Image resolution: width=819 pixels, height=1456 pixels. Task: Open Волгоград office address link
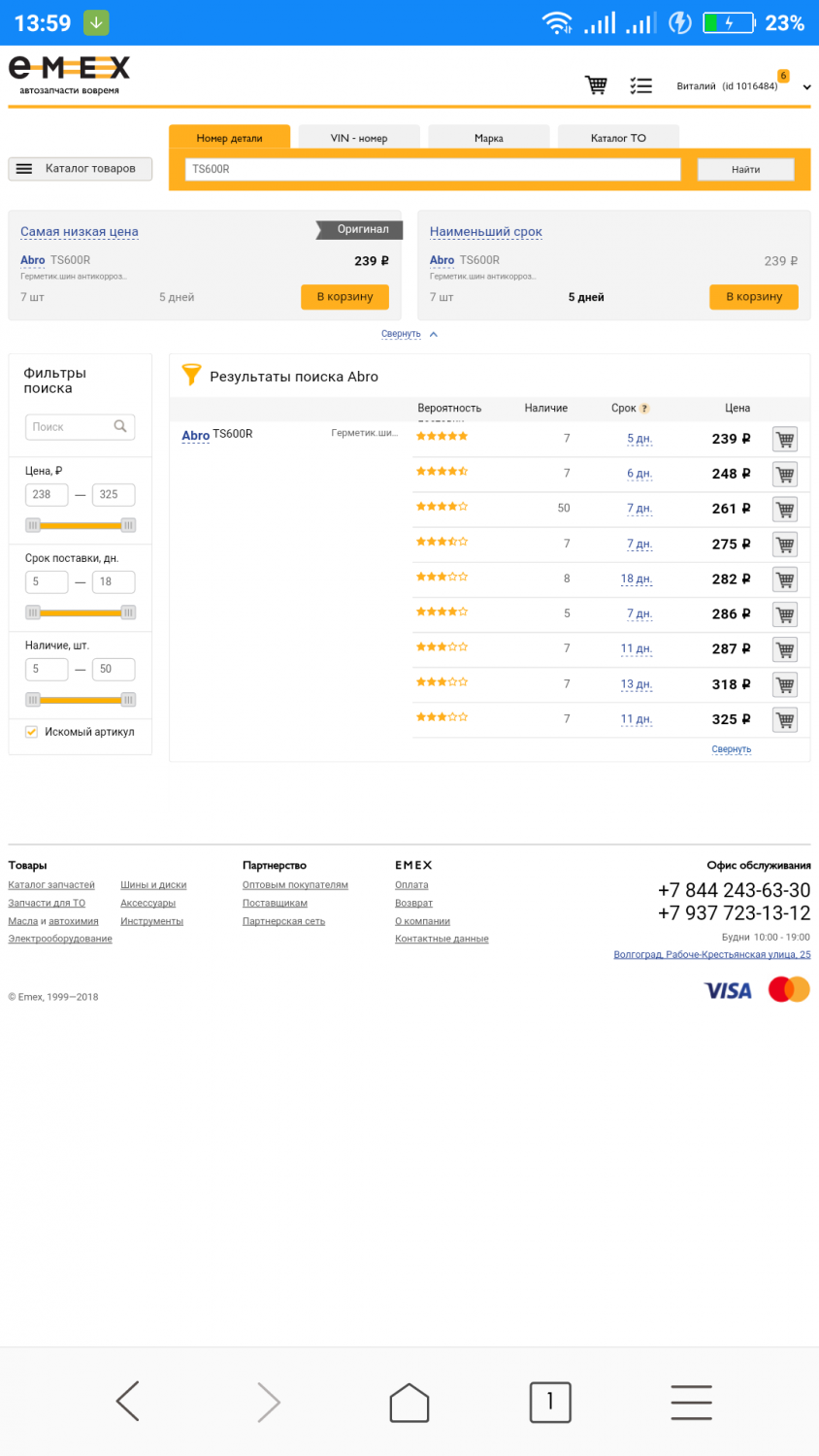[712, 955]
